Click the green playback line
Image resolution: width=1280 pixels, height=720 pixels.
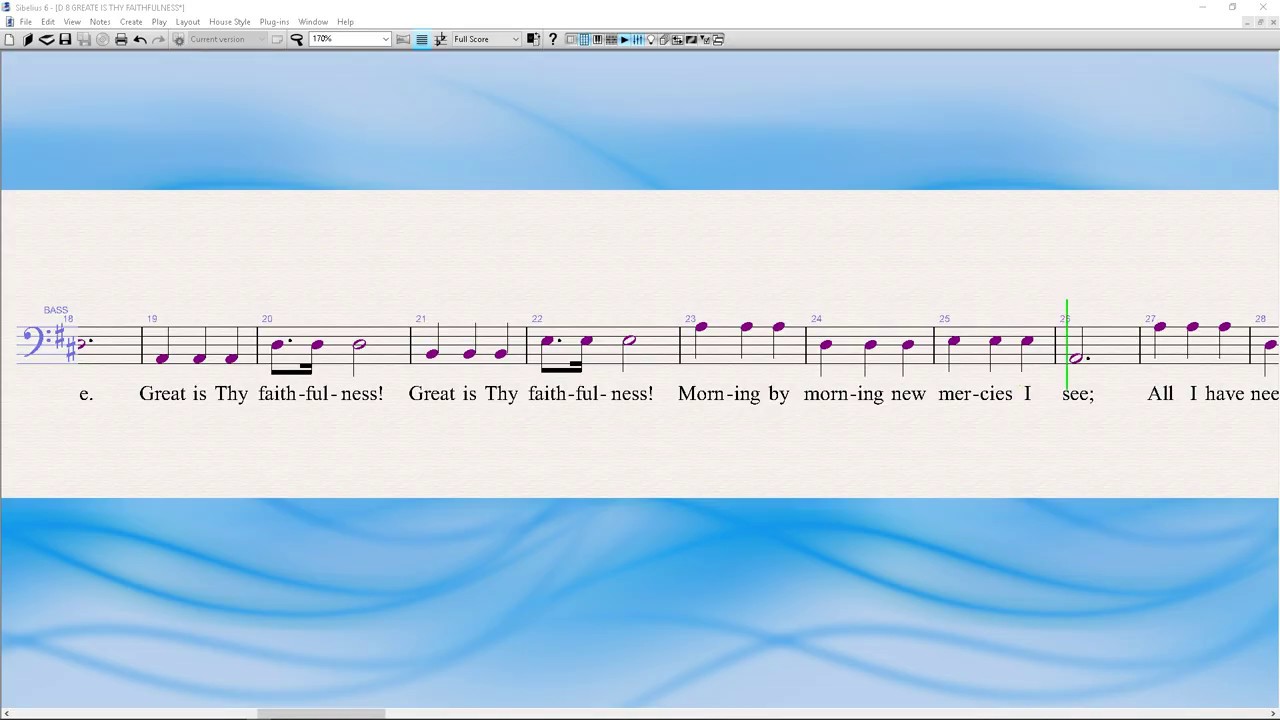[x=1067, y=344]
